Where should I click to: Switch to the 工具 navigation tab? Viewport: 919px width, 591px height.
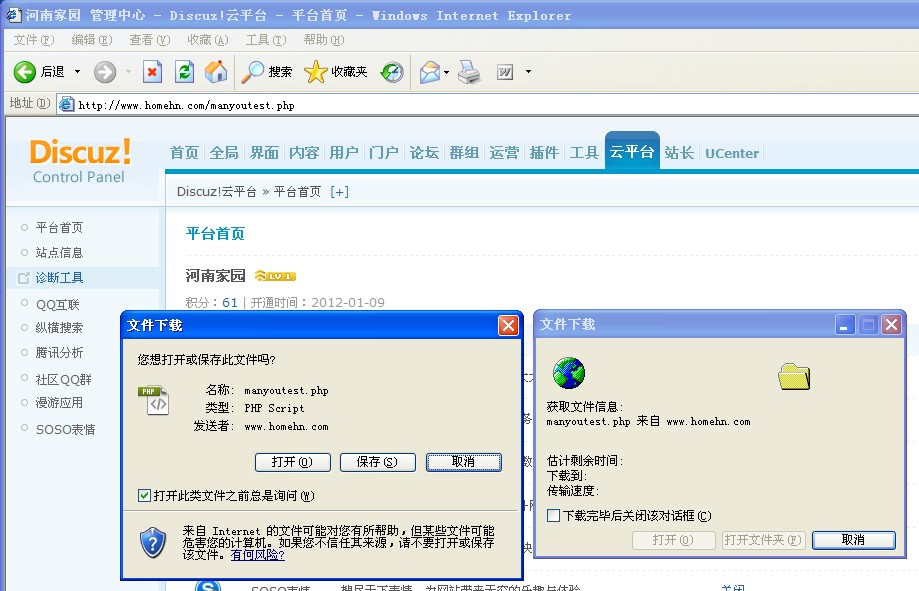tap(584, 153)
